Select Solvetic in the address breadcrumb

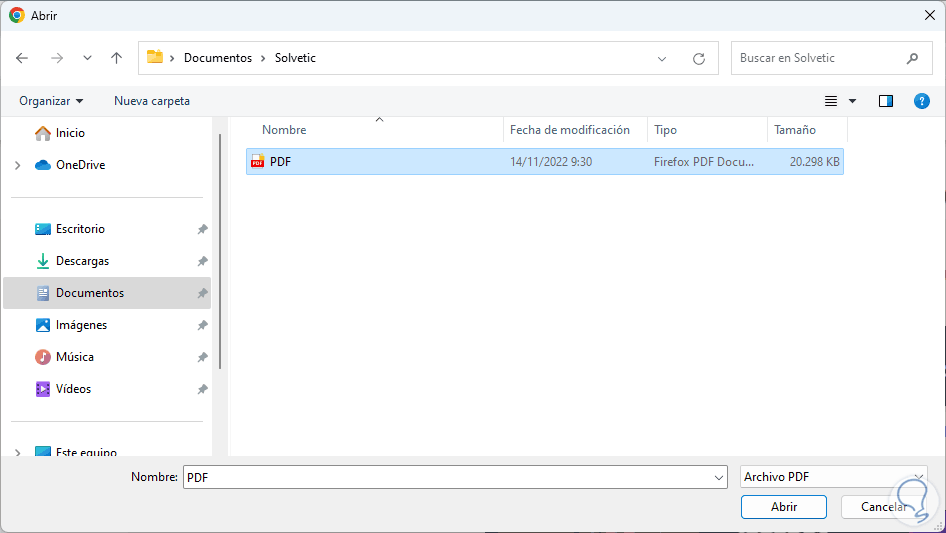coord(295,58)
